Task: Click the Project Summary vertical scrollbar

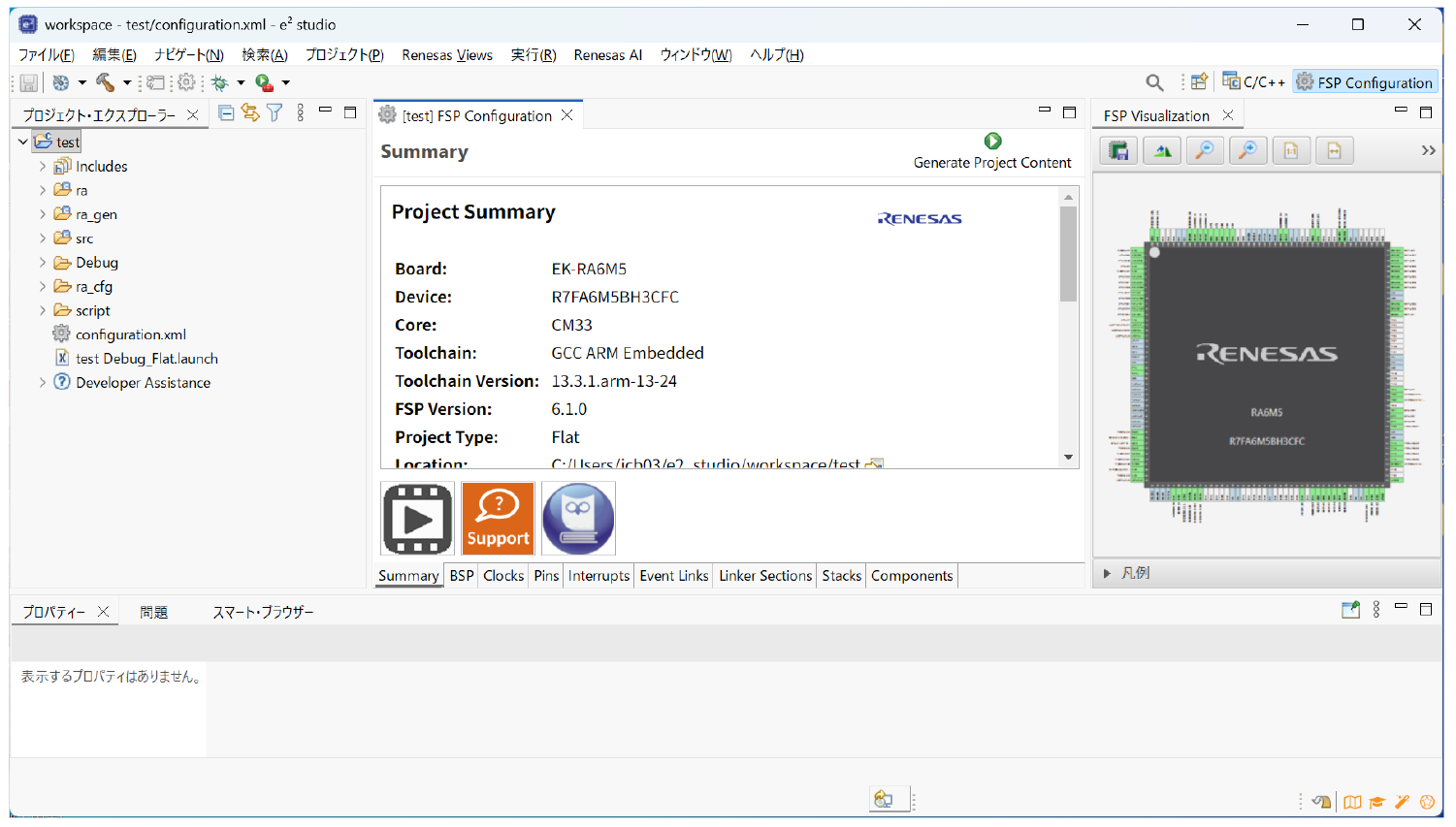Action: click(x=1068, y=254)
